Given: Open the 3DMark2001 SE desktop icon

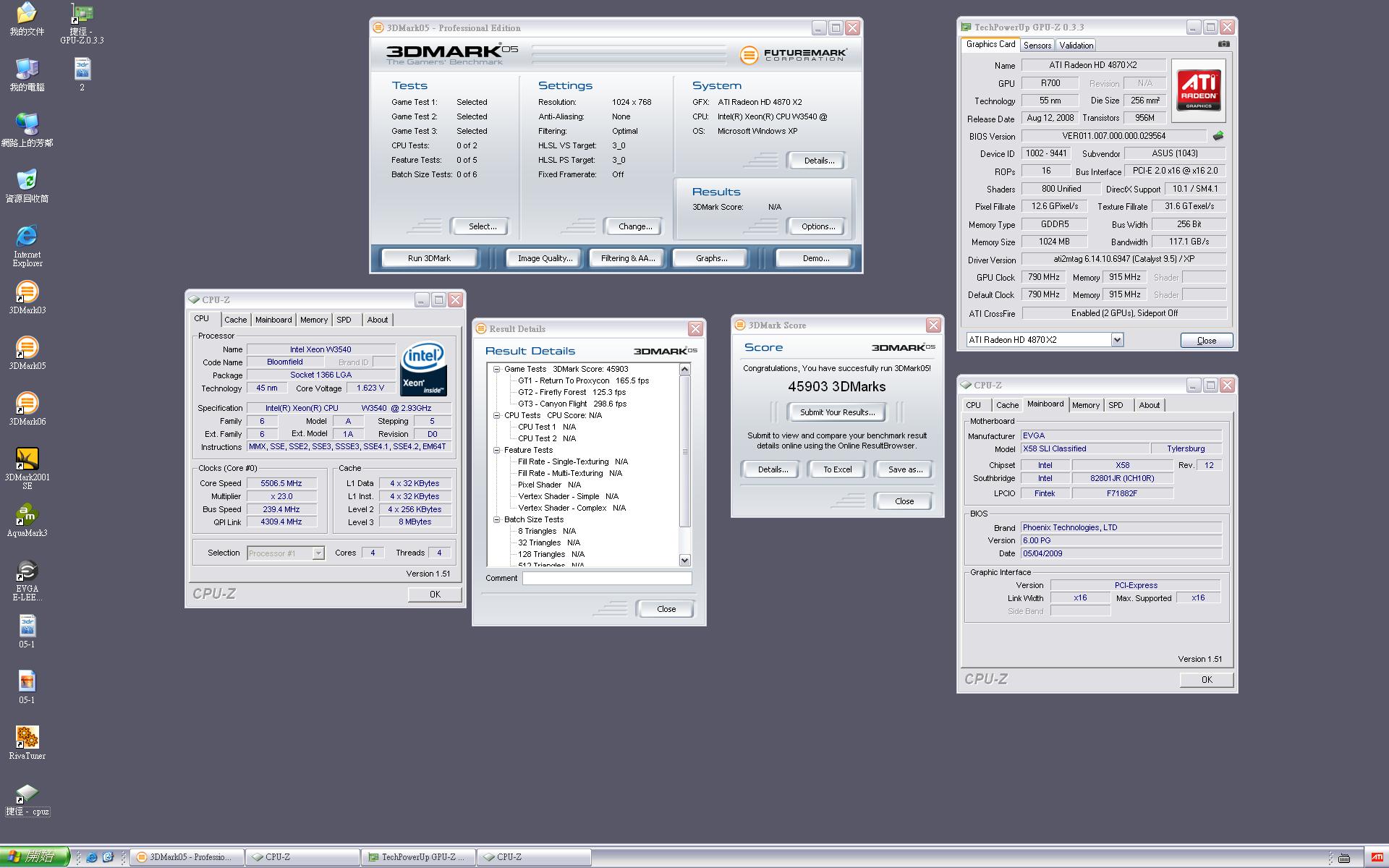Looking at the screenshot, I should click(27, 467).
